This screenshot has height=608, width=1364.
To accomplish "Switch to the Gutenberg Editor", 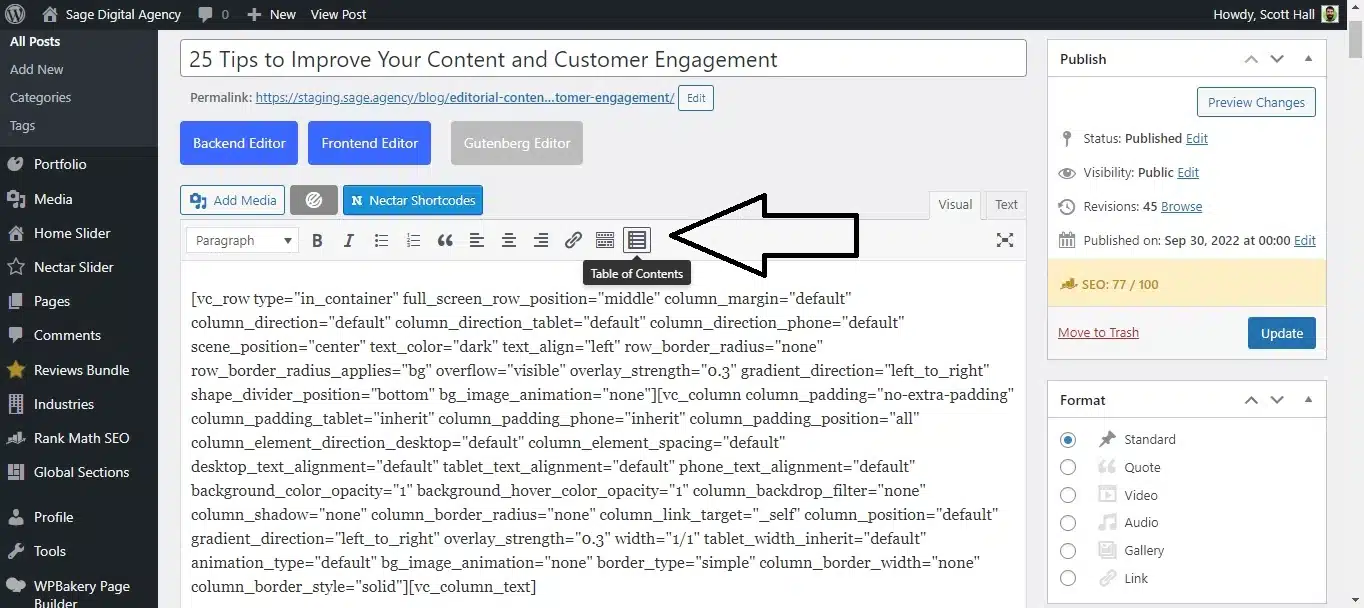I will [517, 143].
